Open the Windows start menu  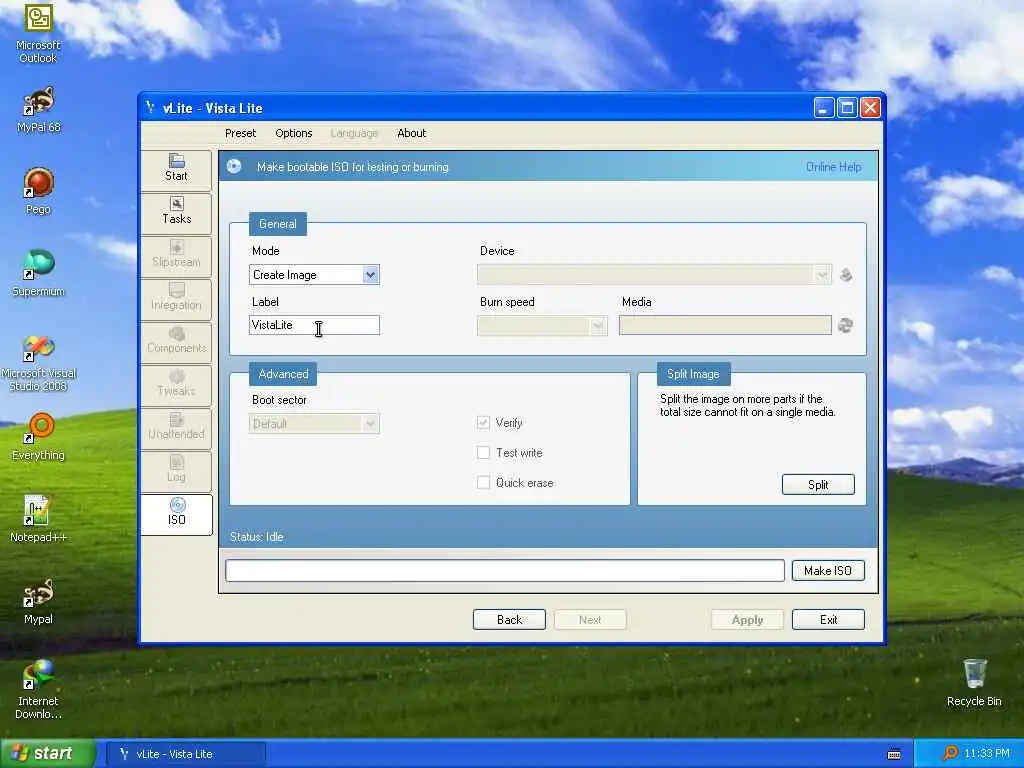click(47, 754)
